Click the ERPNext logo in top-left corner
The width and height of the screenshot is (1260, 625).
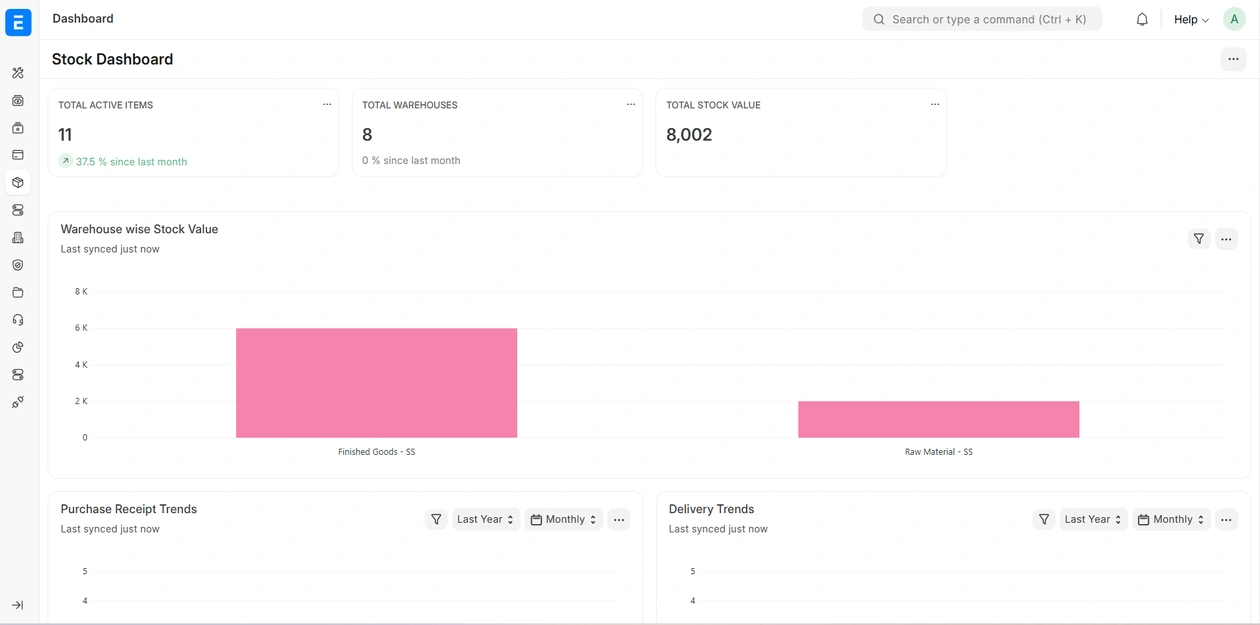[18, 22]
